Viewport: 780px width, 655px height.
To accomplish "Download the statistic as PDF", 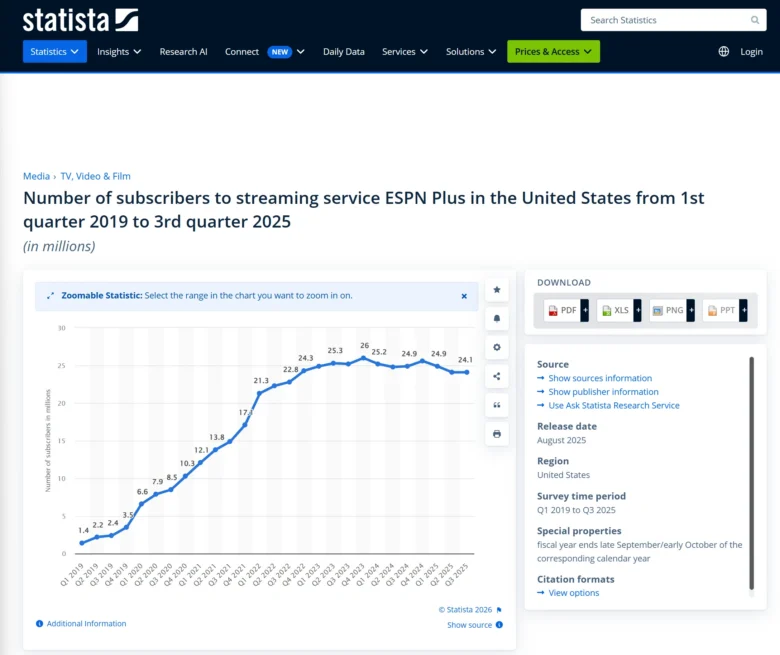I will [x=562, y=310].
